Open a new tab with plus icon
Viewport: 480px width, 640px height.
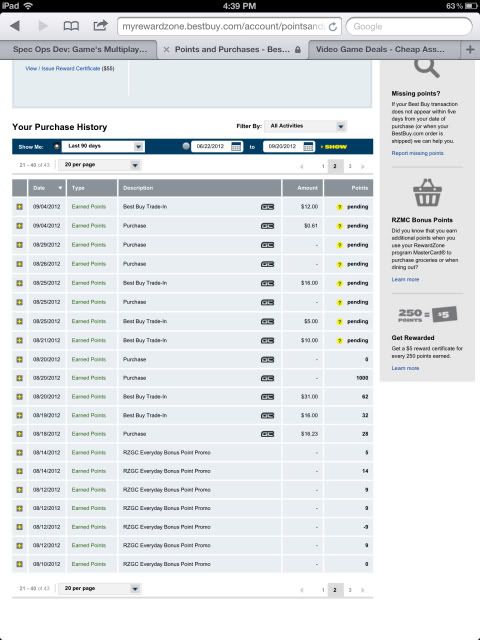point(470,49)
